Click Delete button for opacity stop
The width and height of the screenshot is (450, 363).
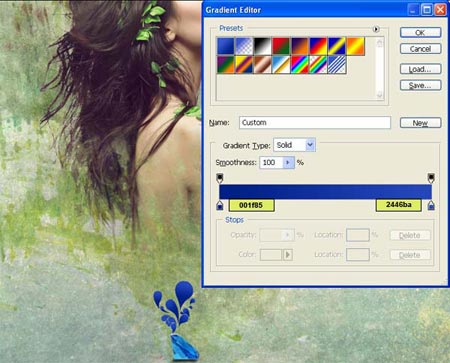pyautogui.click(x=410, y=235)
